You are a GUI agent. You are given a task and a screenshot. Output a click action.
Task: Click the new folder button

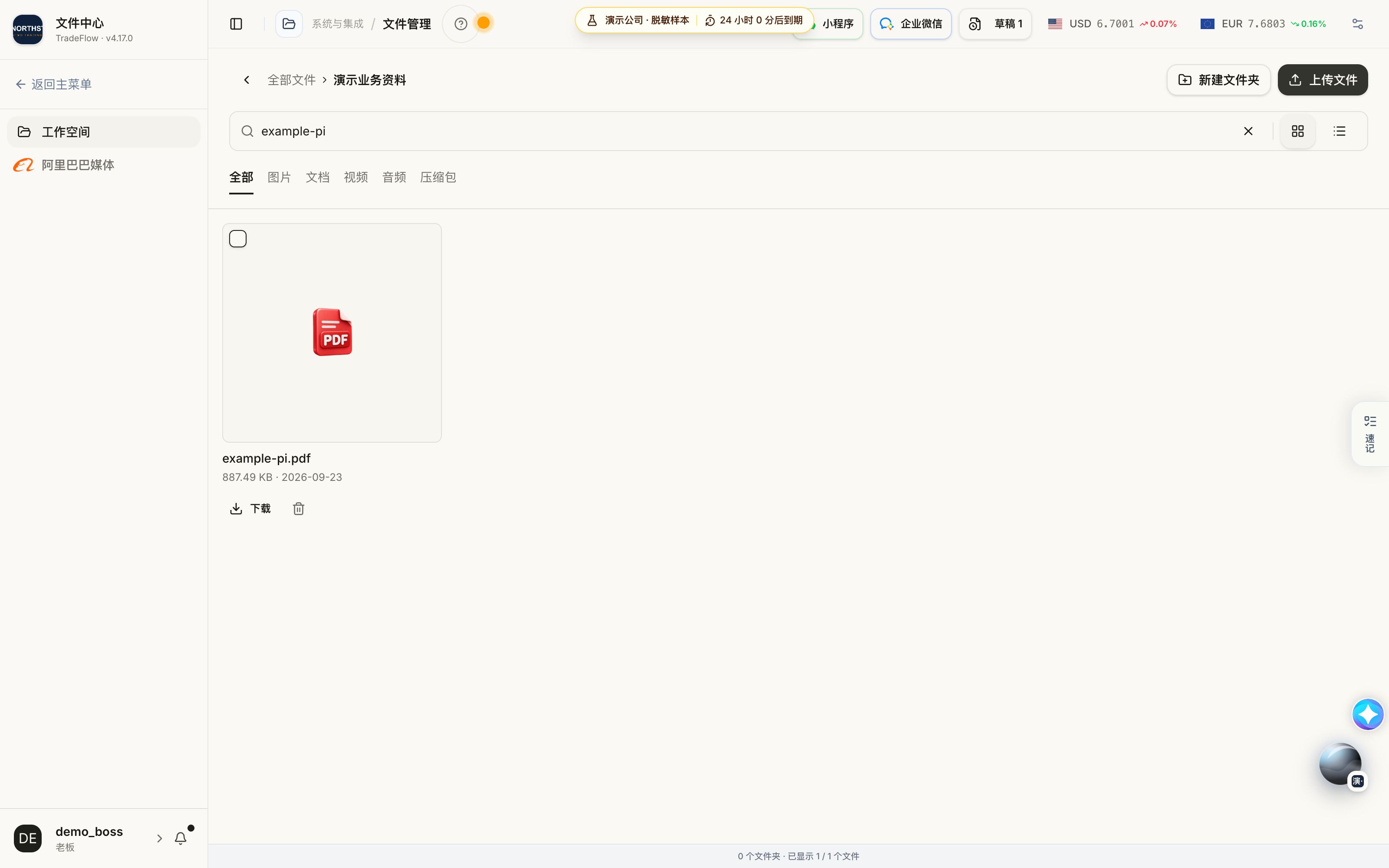point(1218,80)
